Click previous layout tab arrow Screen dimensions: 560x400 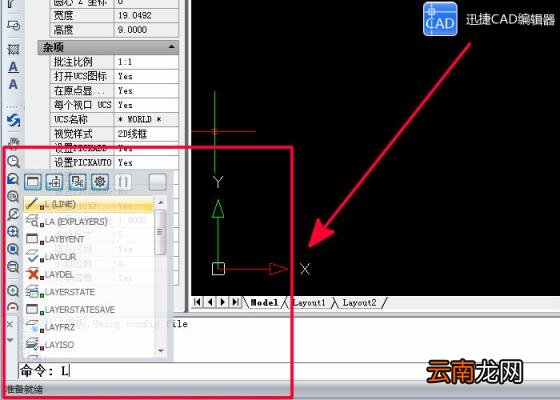[210, 302]
